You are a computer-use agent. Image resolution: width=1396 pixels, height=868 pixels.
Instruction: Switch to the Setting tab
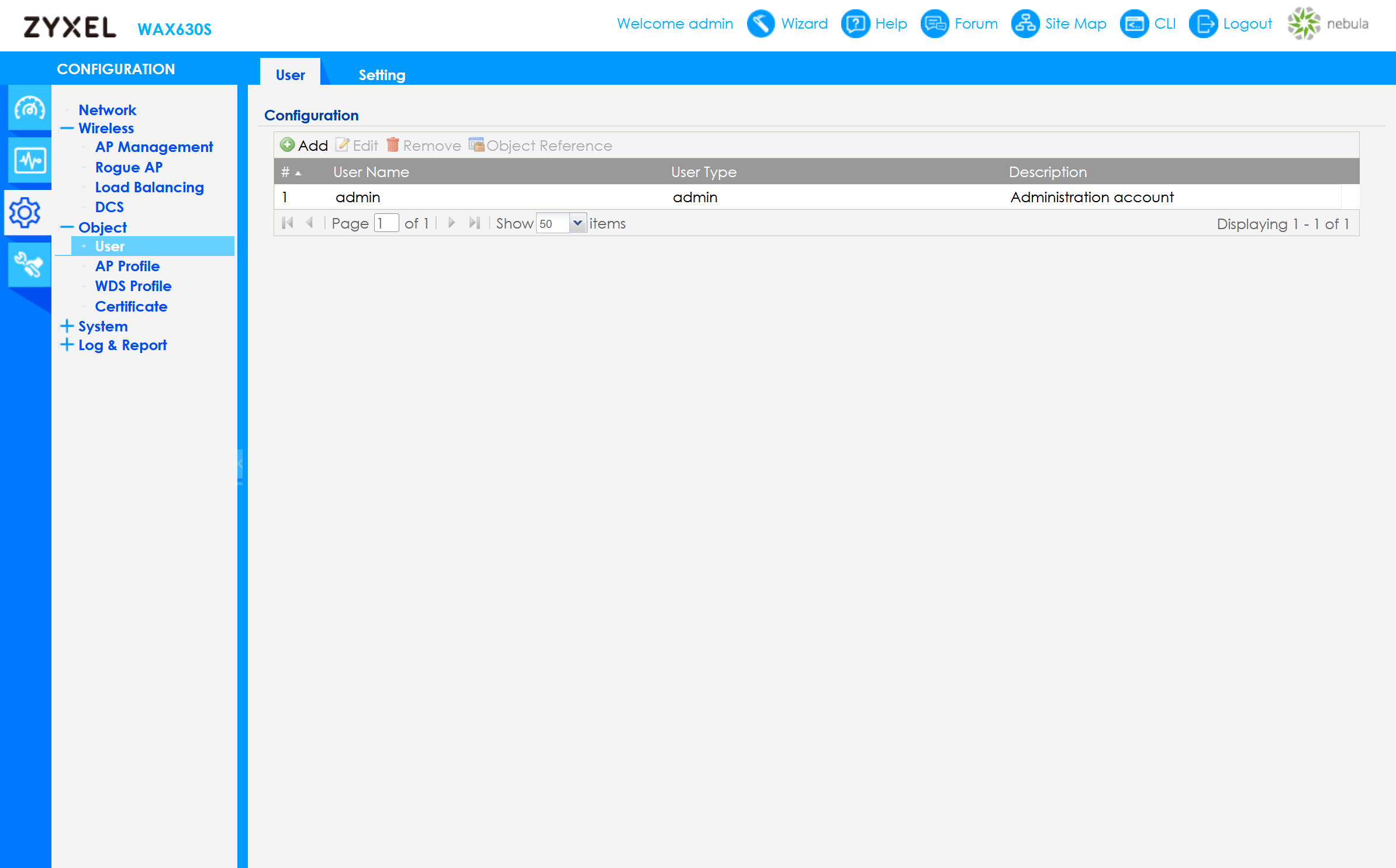click(x=382, y=75)
